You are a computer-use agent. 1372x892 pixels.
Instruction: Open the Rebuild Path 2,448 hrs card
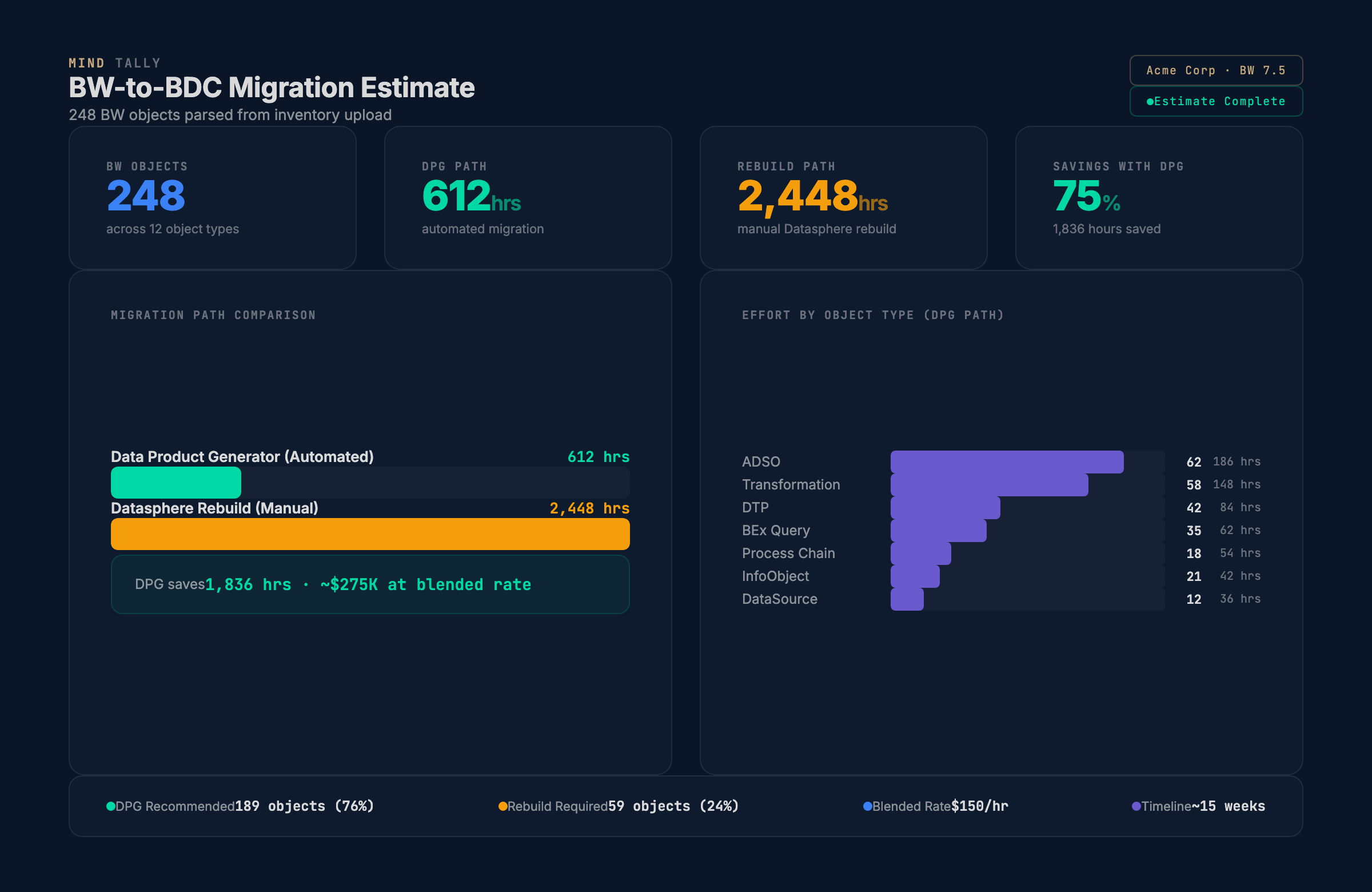point(843,197)
